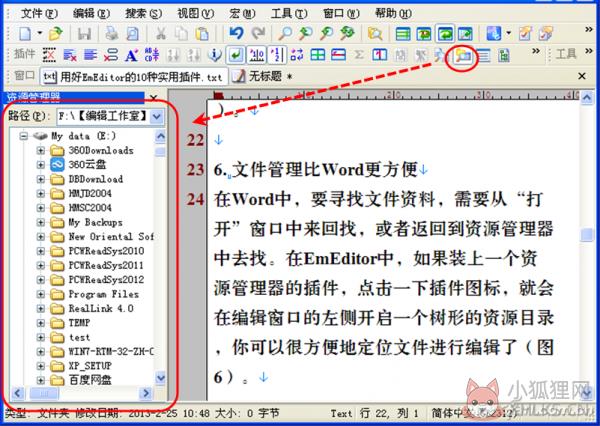Open the path combo box dropdown

point(157,116)
